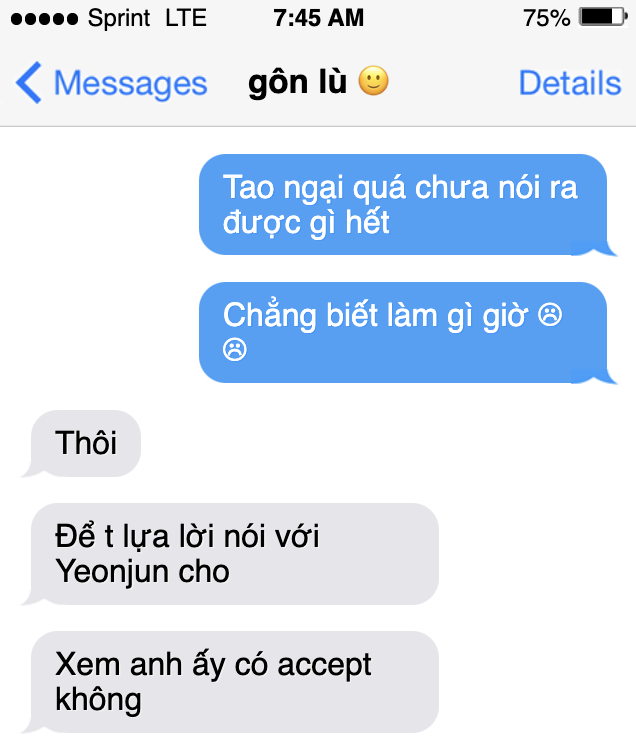Viewport: 636px width, 752px height.
Task: Tap the second sad face emoji
Action: 235,350
